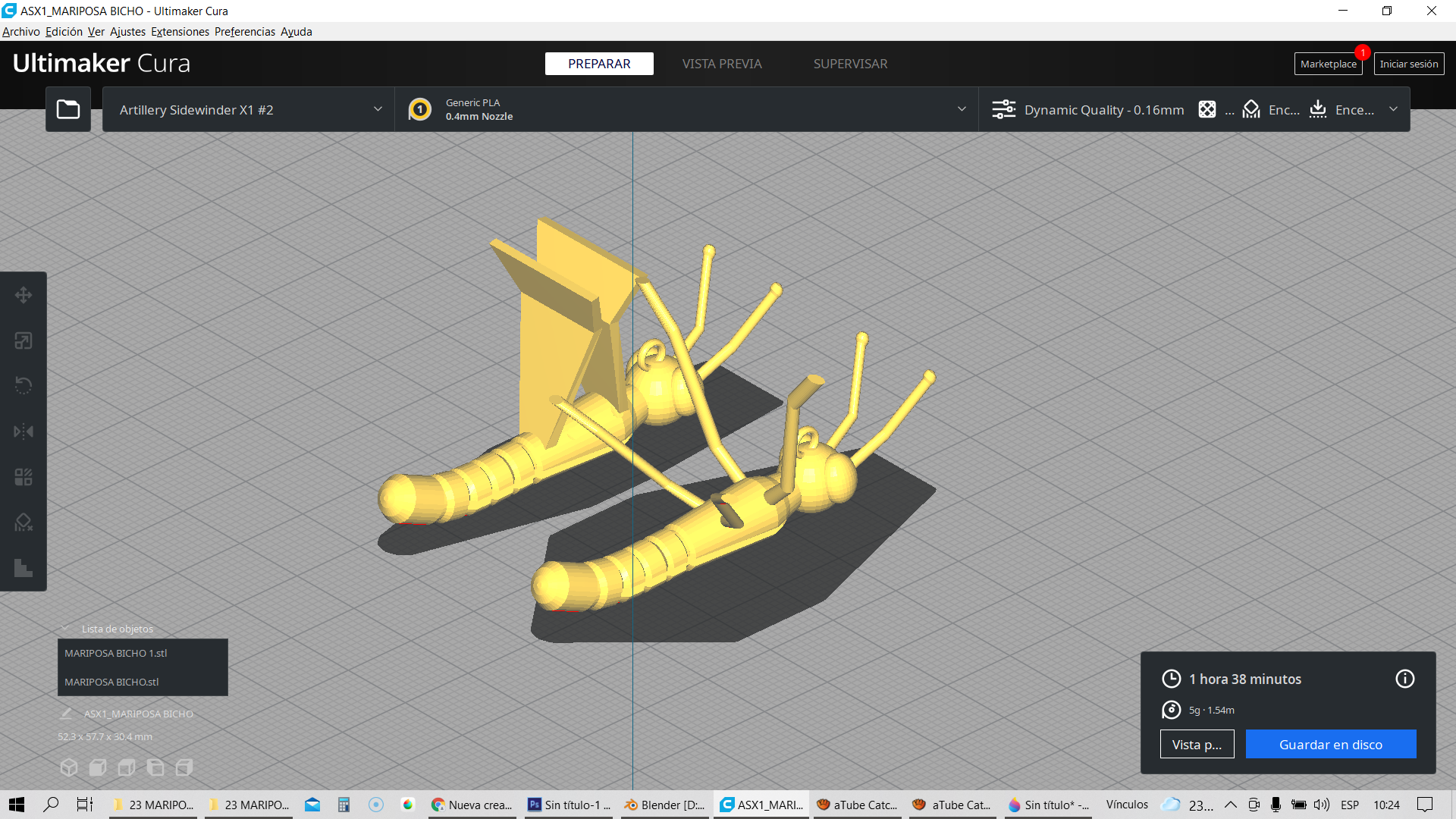The width and height of the screenshot is (1456, 819).
Task: Open the Marketplace button
Action: coord(1328,64)
